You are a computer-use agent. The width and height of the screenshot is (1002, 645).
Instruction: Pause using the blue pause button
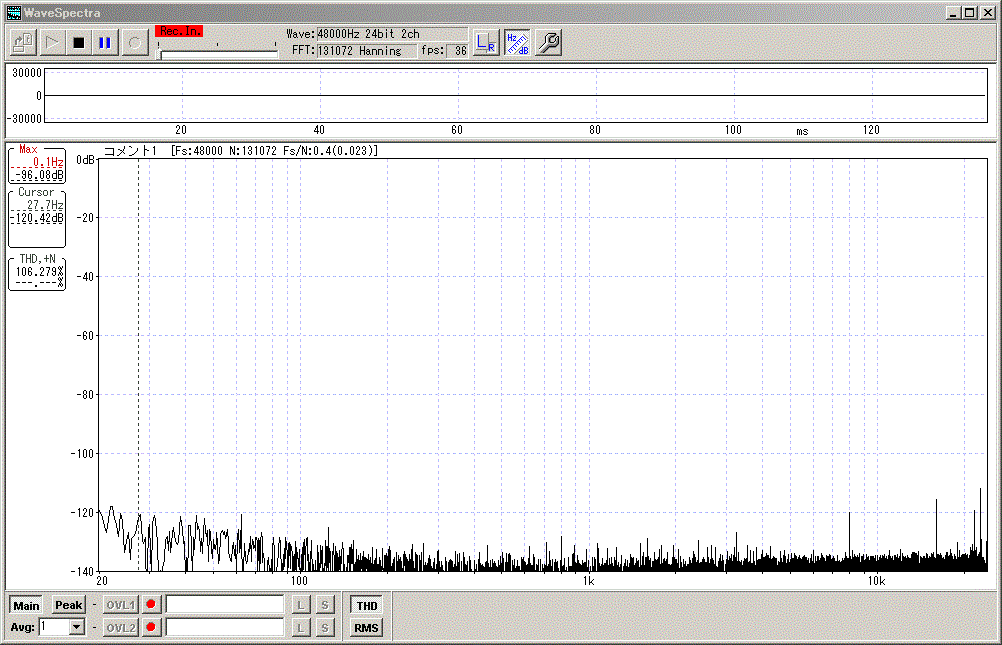pos(105,43)
